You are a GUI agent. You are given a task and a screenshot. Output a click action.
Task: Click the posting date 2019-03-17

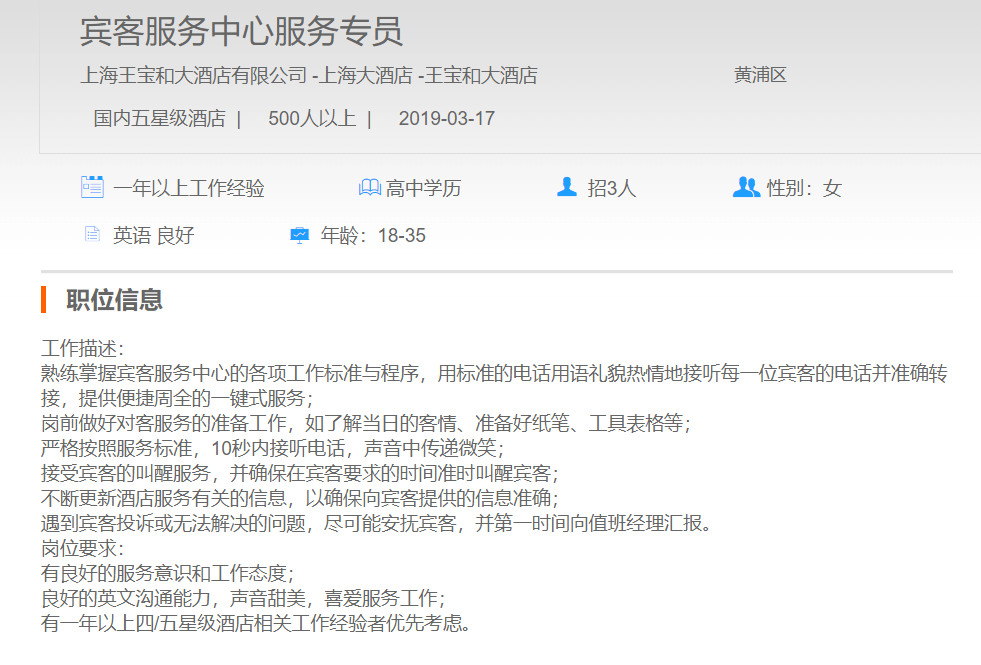tap(446, 118)
